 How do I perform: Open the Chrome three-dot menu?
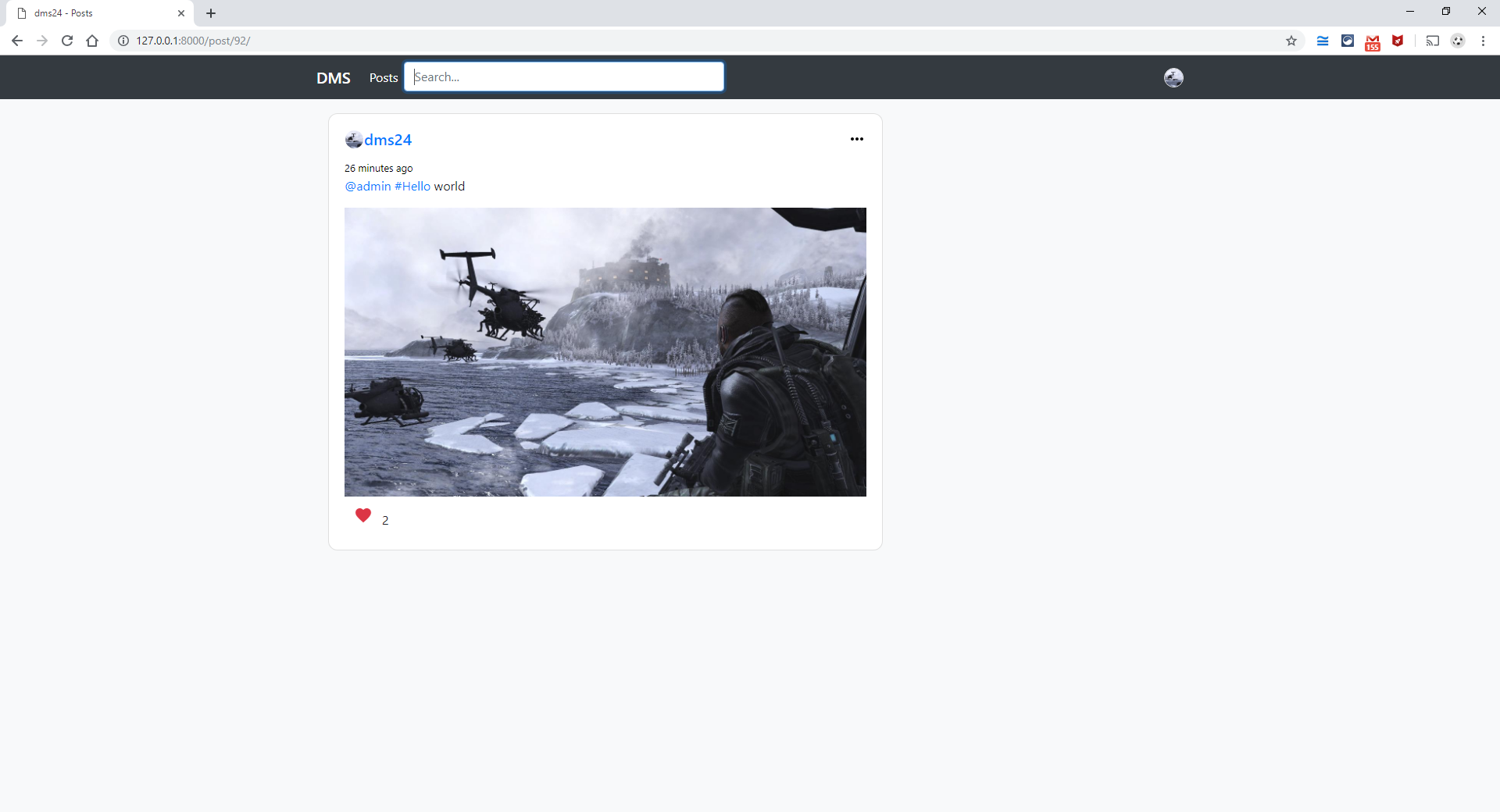[x=1483, y=41]
